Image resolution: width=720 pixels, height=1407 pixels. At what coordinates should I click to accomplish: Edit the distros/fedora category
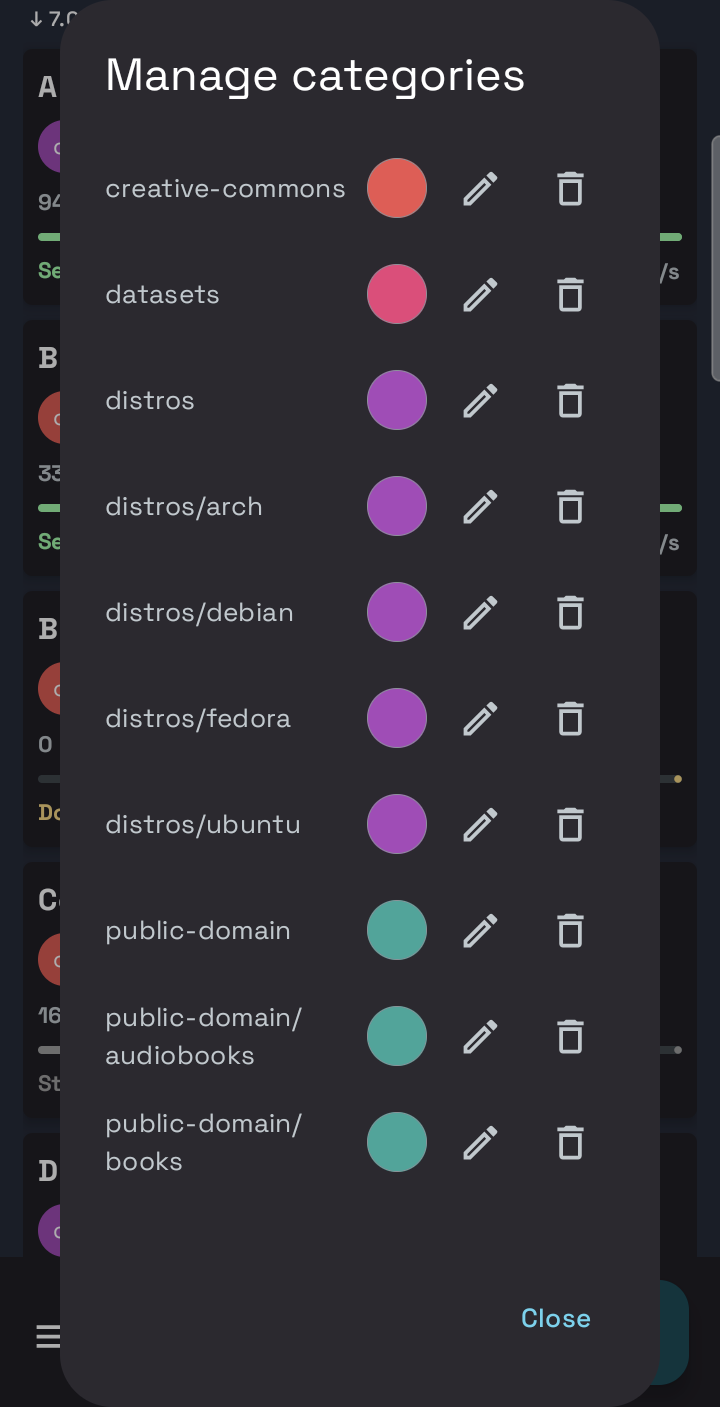coord(480,718)
